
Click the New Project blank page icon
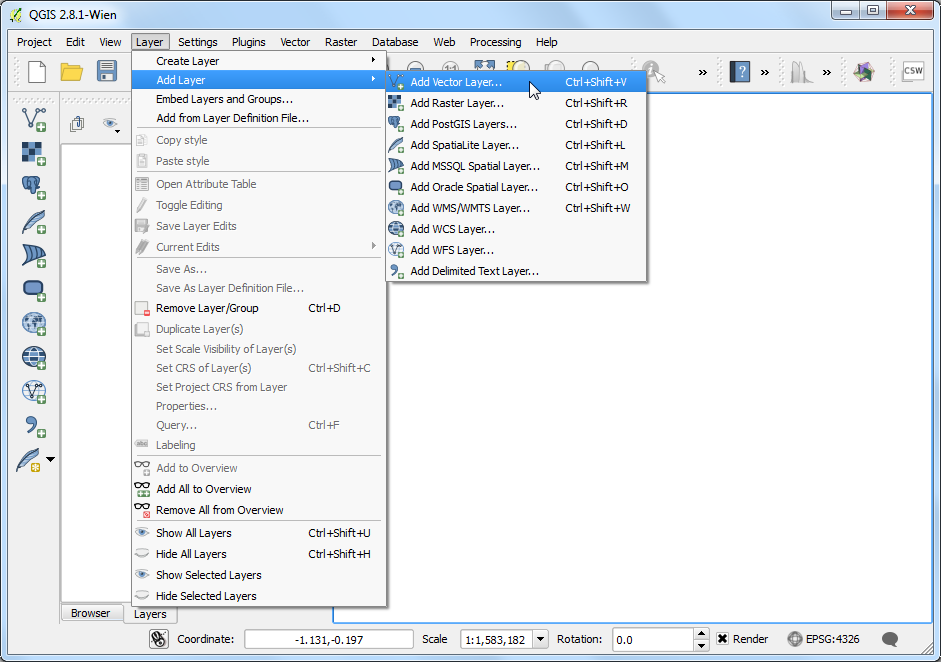[x=37, y=71]
